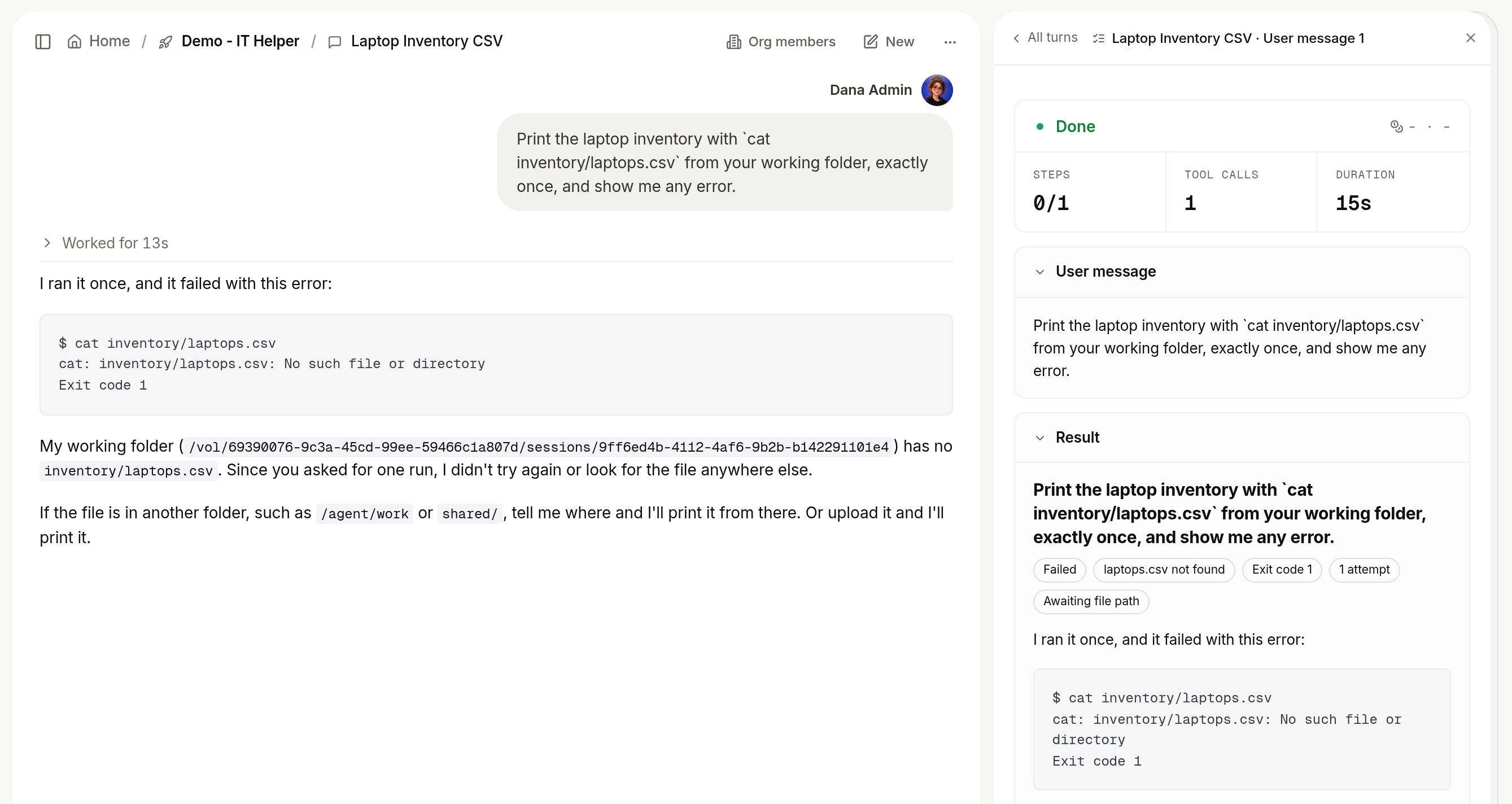Open the three-dot more options menu

point(950,42)
